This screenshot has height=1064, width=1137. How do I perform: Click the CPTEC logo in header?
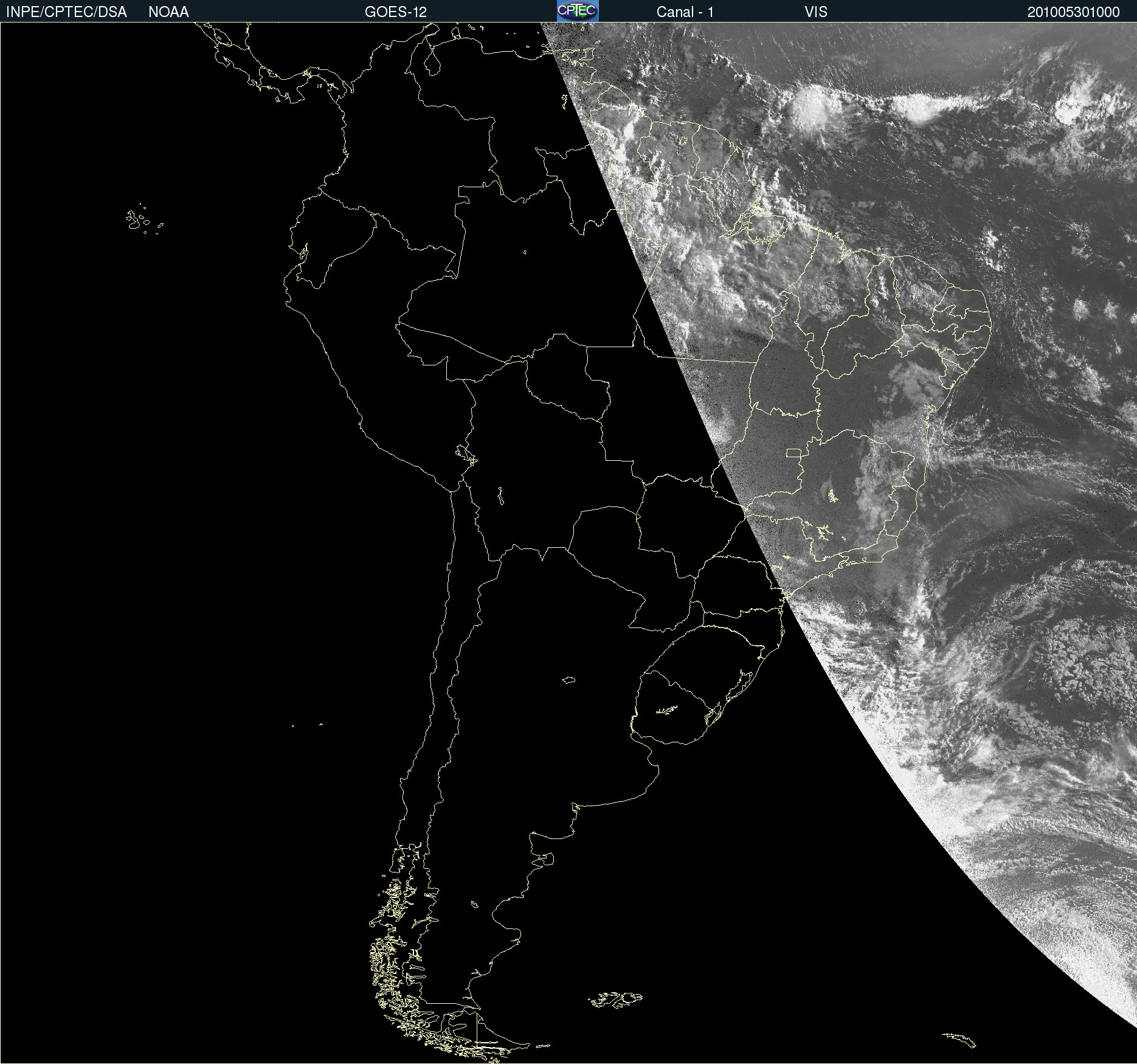coord(578,11)
